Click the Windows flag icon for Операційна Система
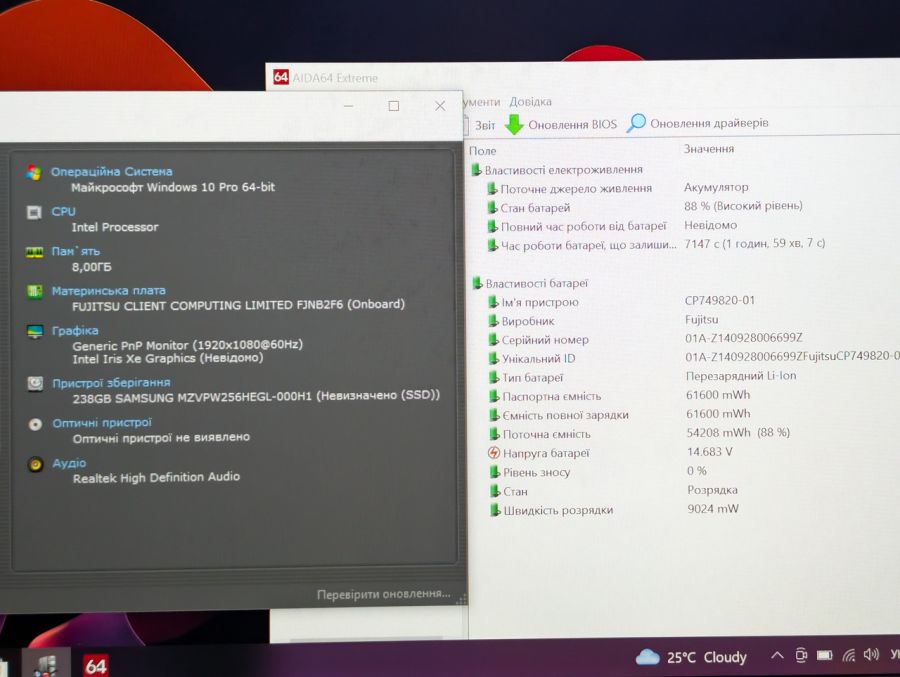This screenshot has width=900, height=677. 34,172
